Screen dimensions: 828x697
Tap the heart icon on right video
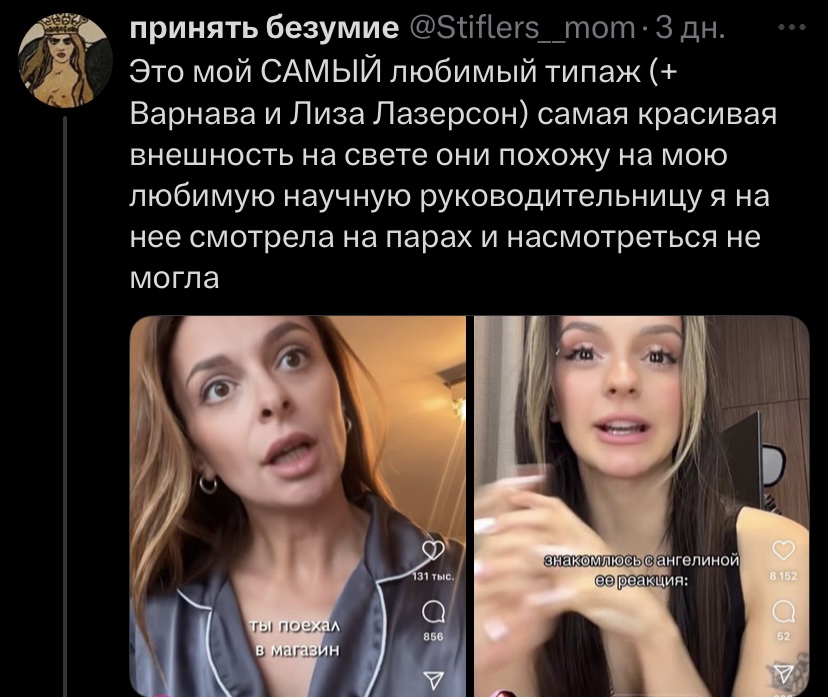[783, 550]
